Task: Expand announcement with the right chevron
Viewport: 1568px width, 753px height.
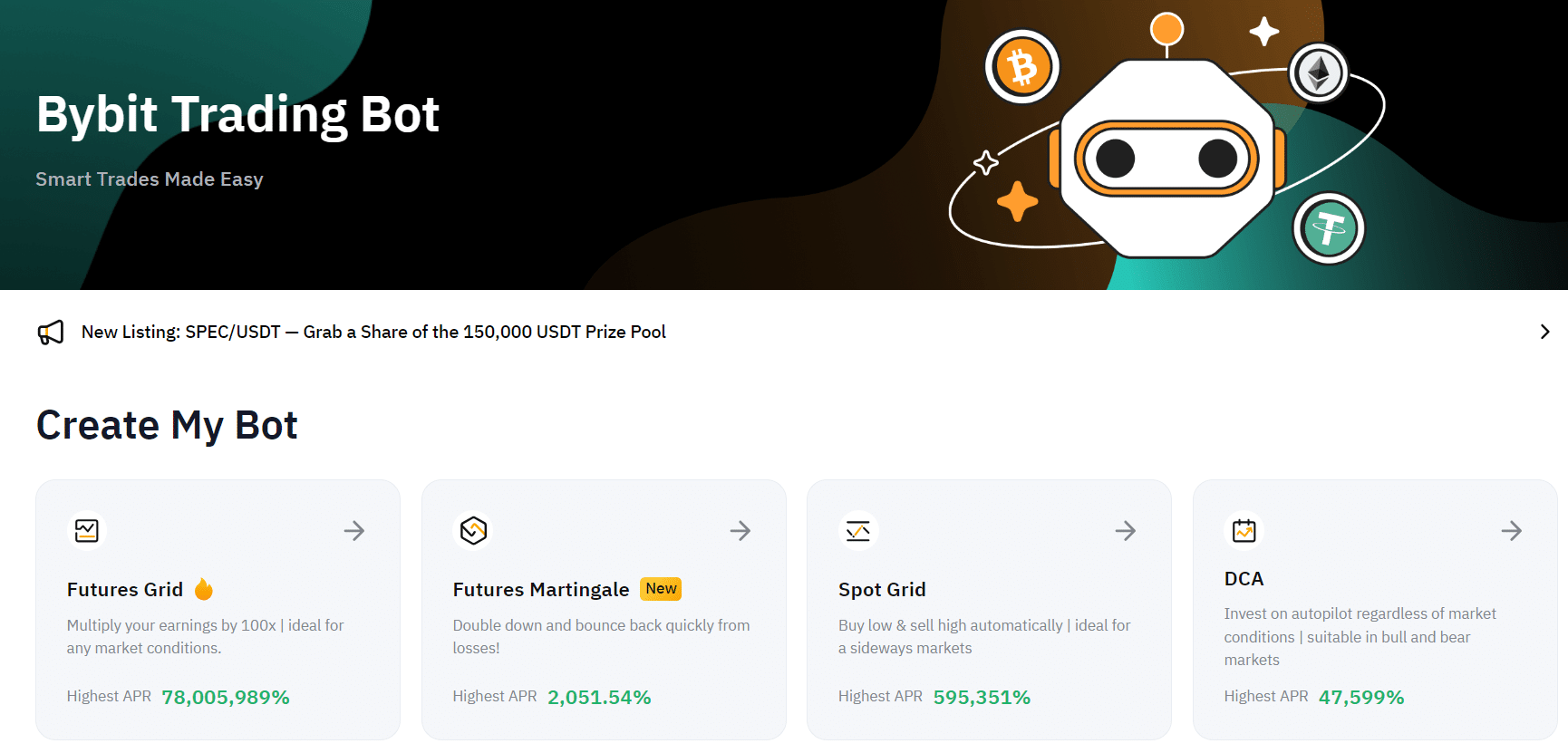Action: pyautogui.click(x=1544, y=333)
